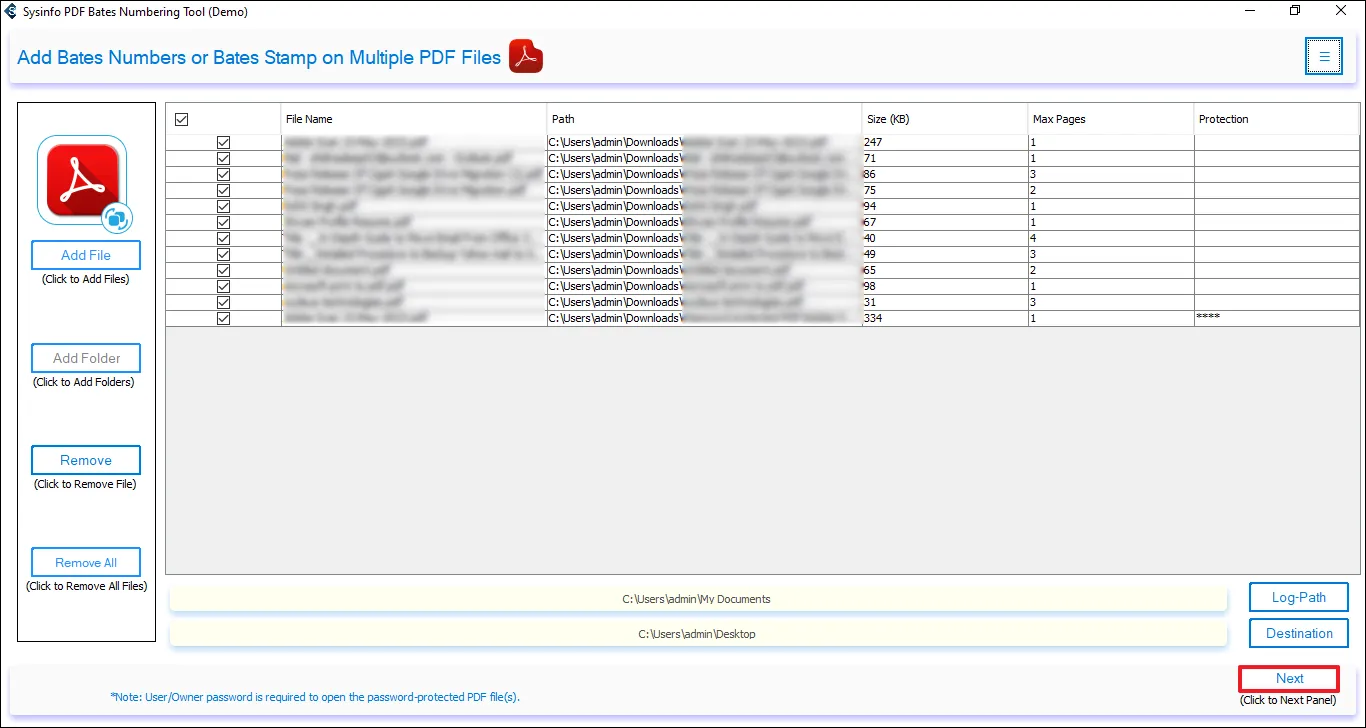The image size is (1366, 728).
Task: Open the hamburger menu in the header
Action: coord(1324,57)
